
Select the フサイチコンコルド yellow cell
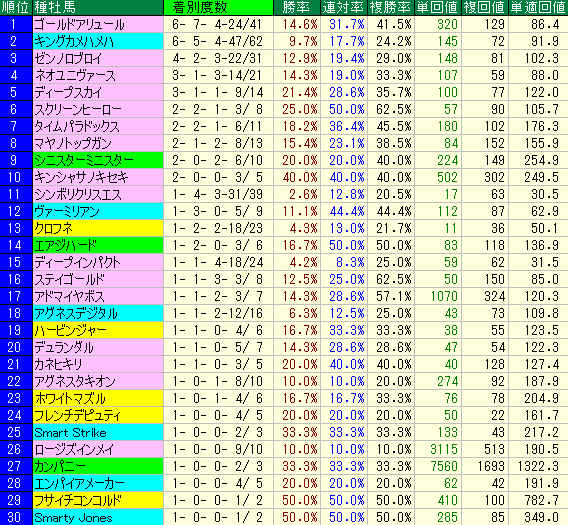[x=98, y=500]
